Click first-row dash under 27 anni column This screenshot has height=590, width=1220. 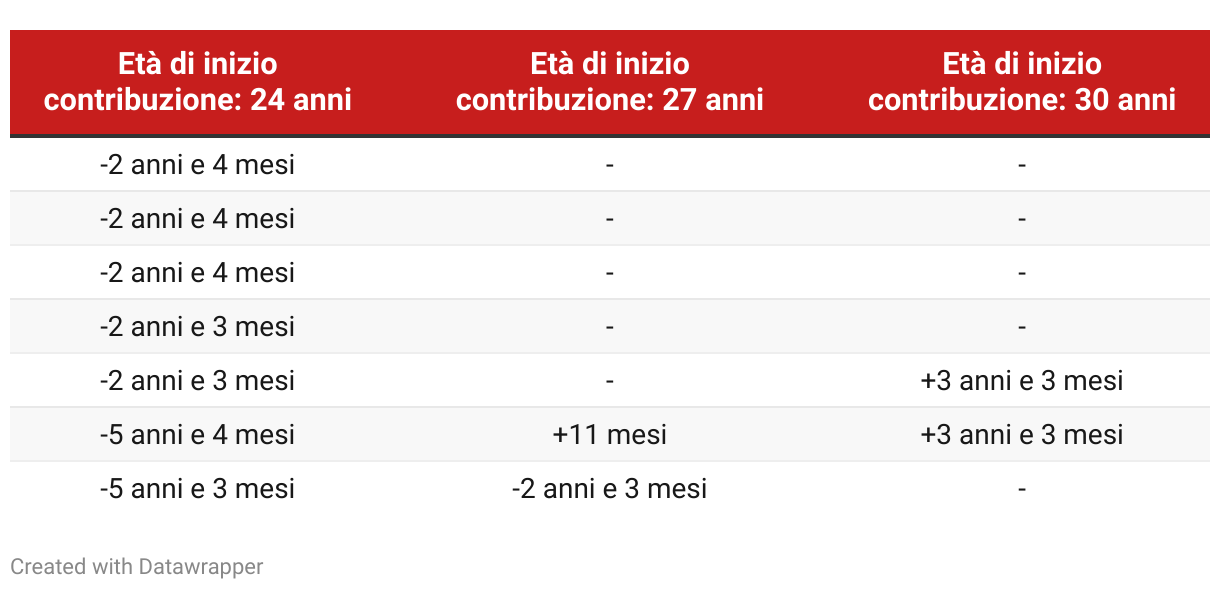pos(609,165)
